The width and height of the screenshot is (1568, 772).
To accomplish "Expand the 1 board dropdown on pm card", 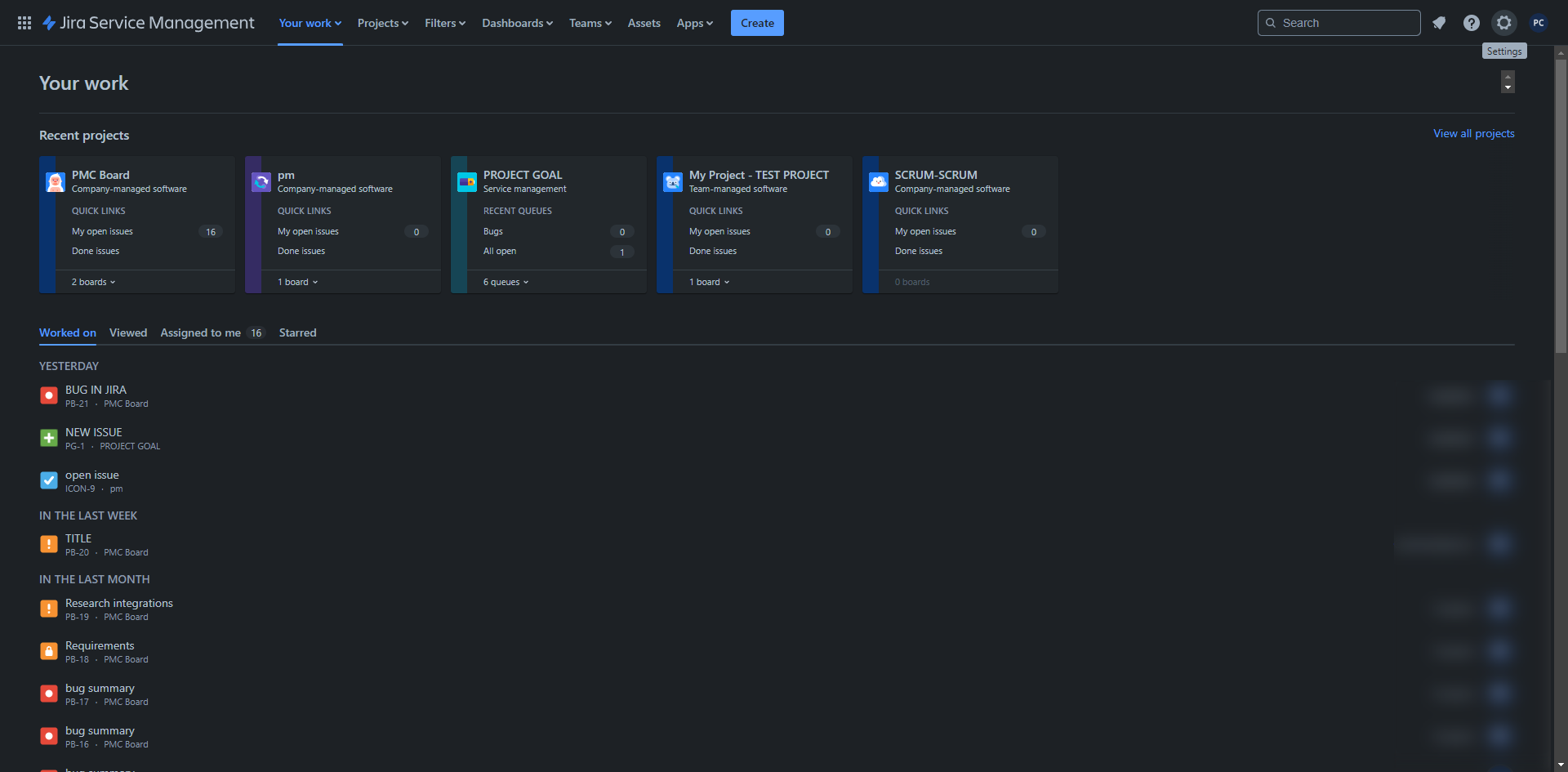I will (x=298, y=282).
